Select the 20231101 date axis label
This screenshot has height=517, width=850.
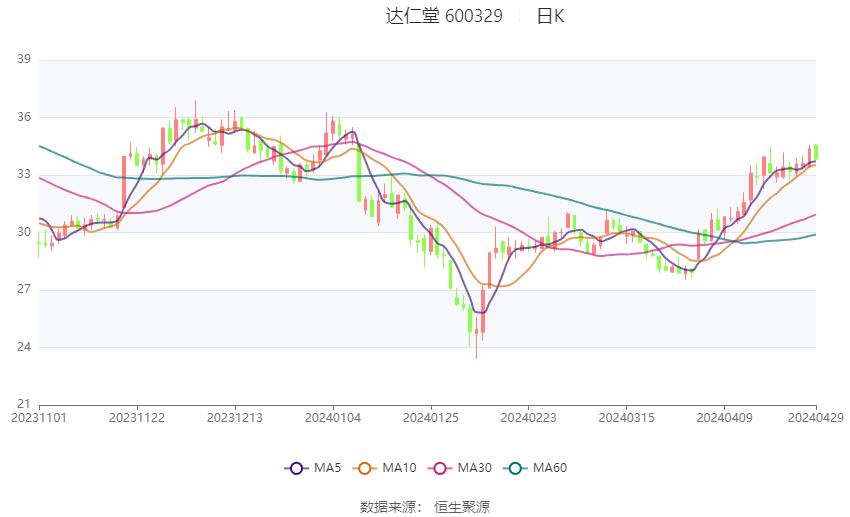click(39, 418)
